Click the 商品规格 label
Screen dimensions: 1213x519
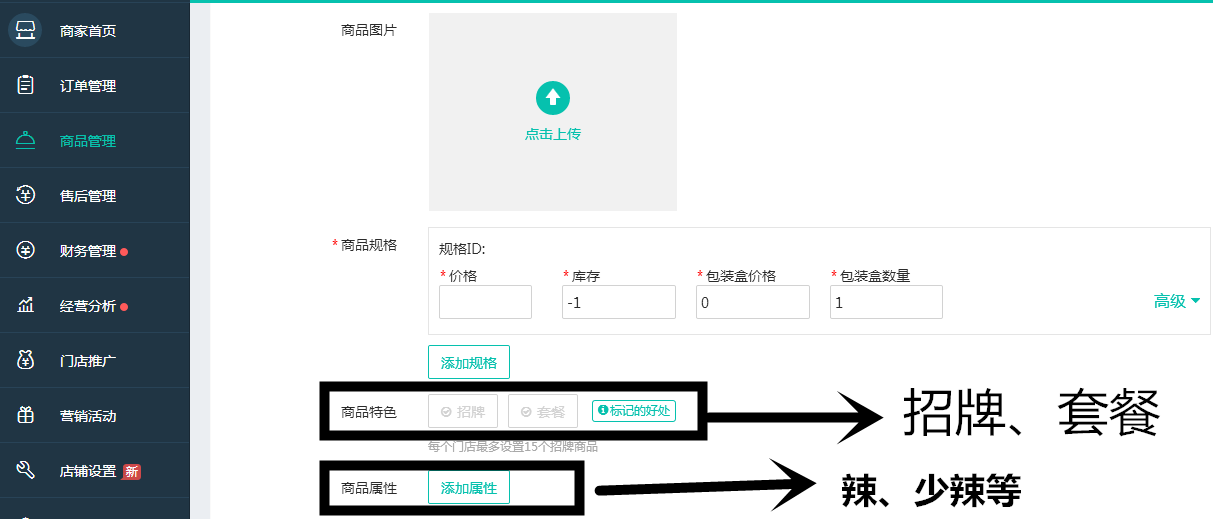[369, 245]
